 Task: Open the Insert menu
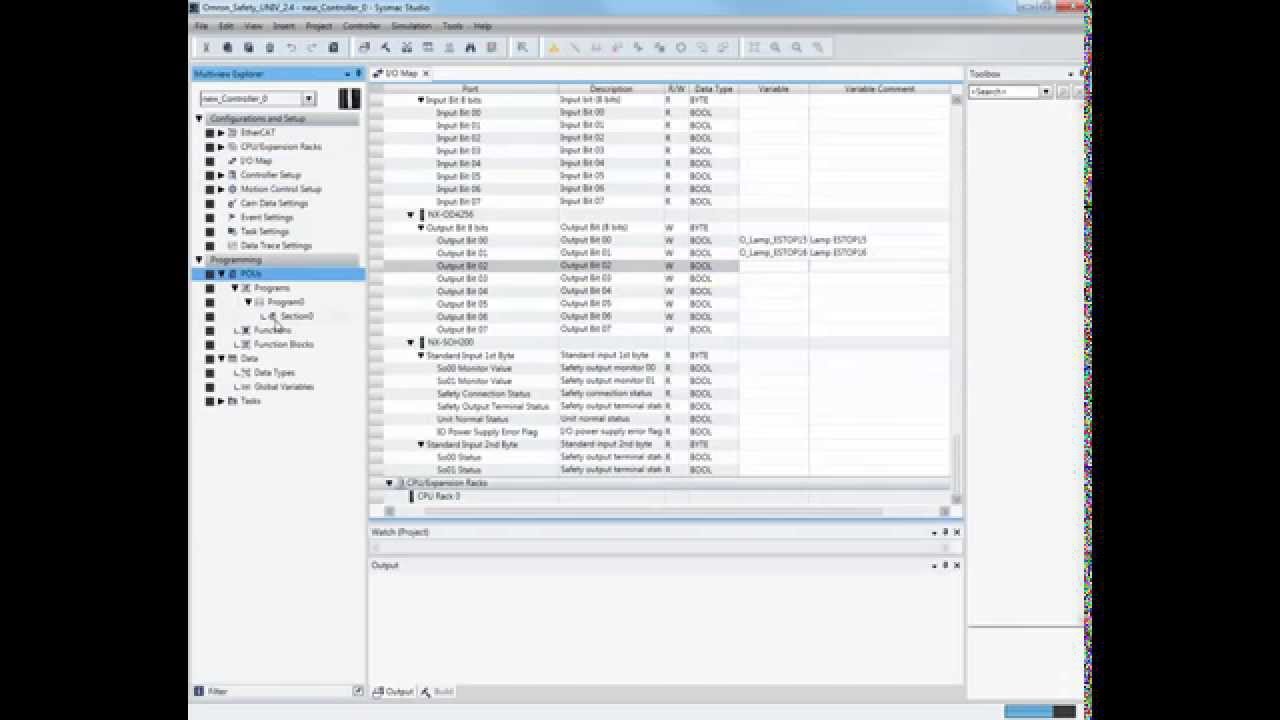tap(284, 26)
